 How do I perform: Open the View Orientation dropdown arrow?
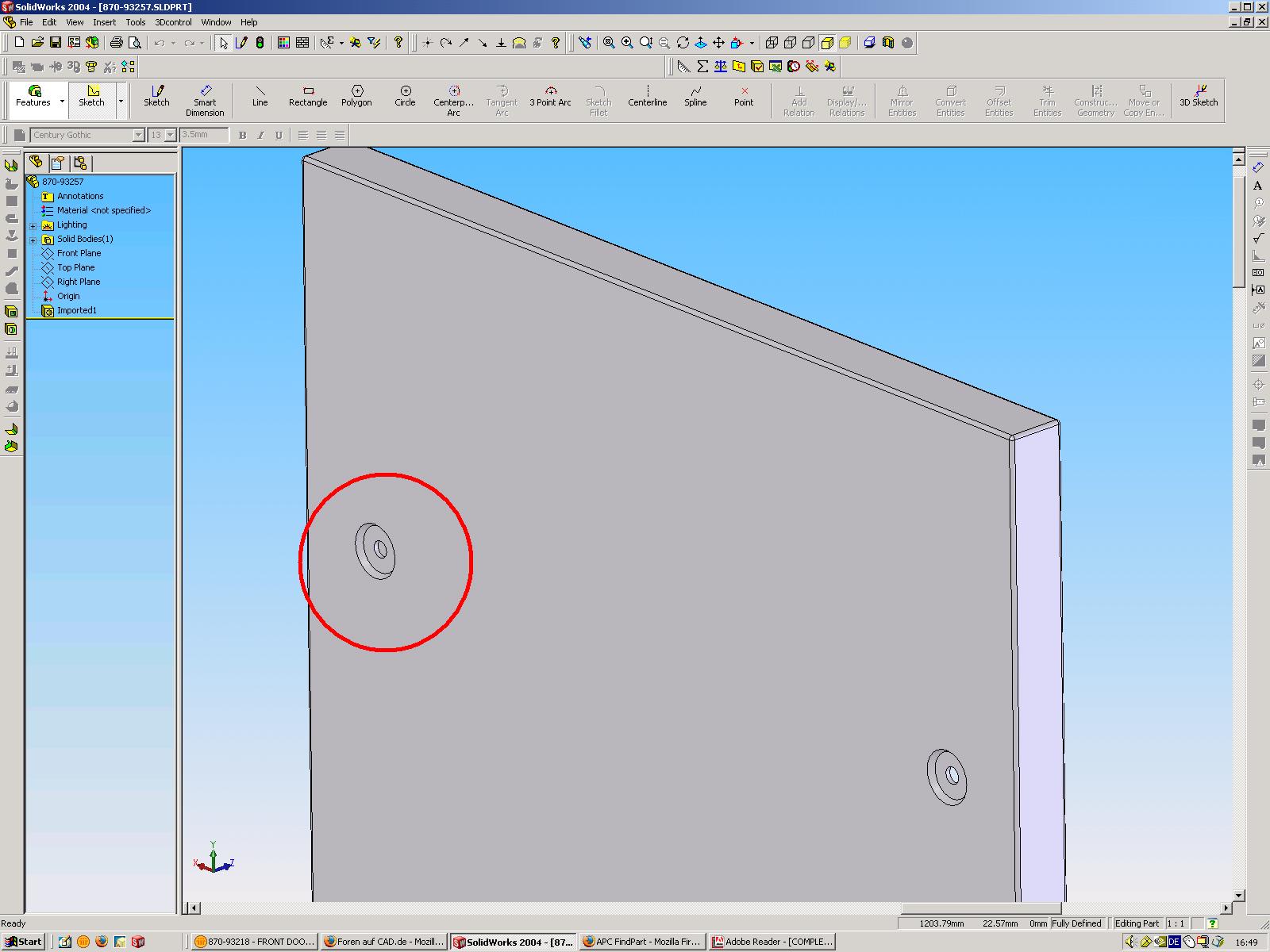[x=751, y=43]
